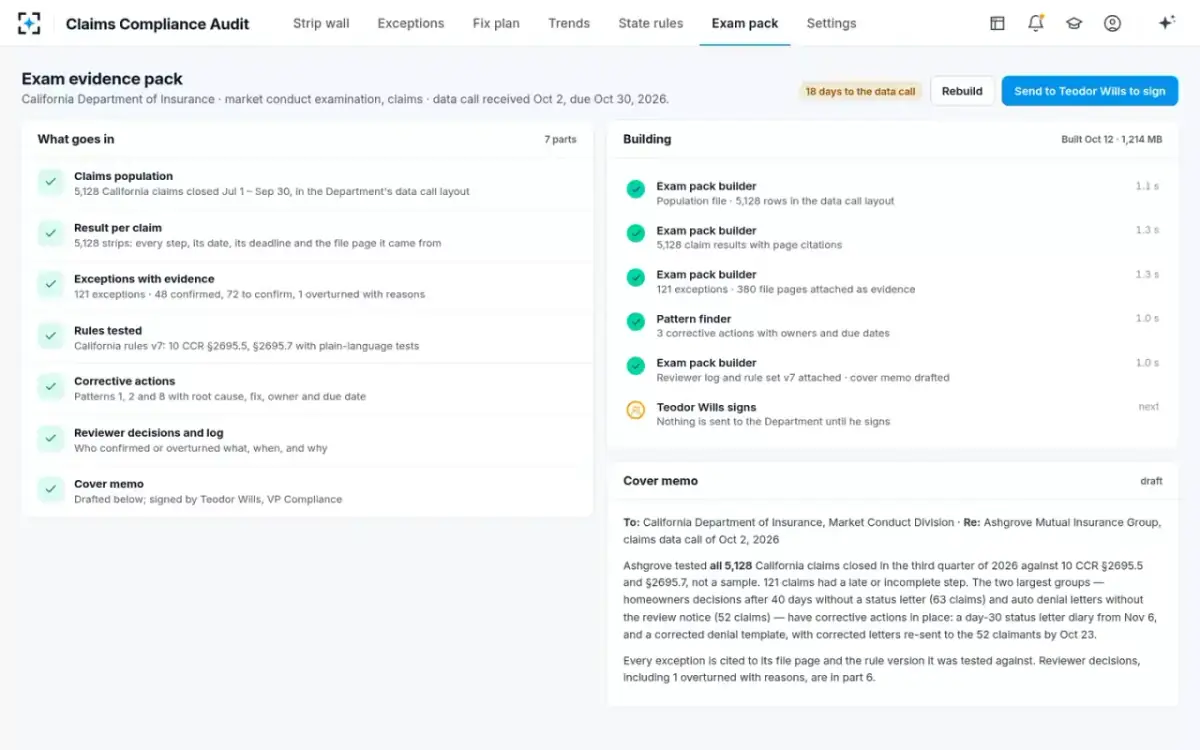Click Built Oct 12 · 1,214 MB text
1200x750 pixels.
click(1112, 140)
